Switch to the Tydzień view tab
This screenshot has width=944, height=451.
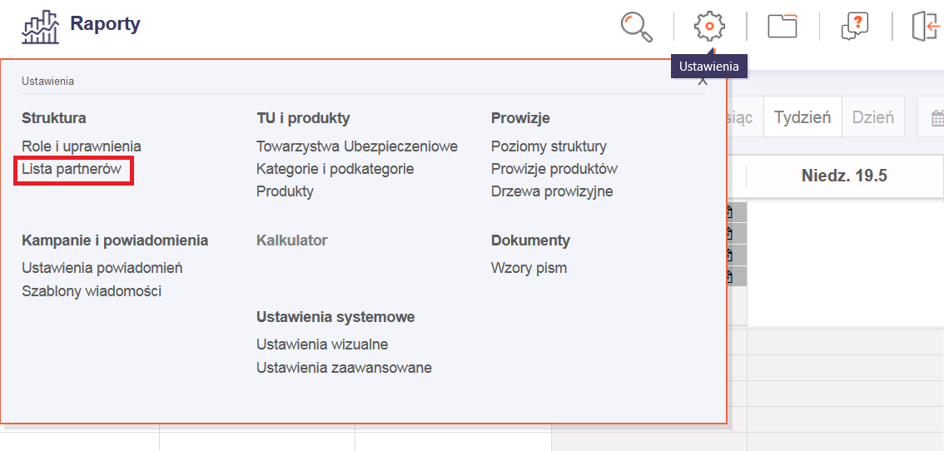[x=802, y=117]
